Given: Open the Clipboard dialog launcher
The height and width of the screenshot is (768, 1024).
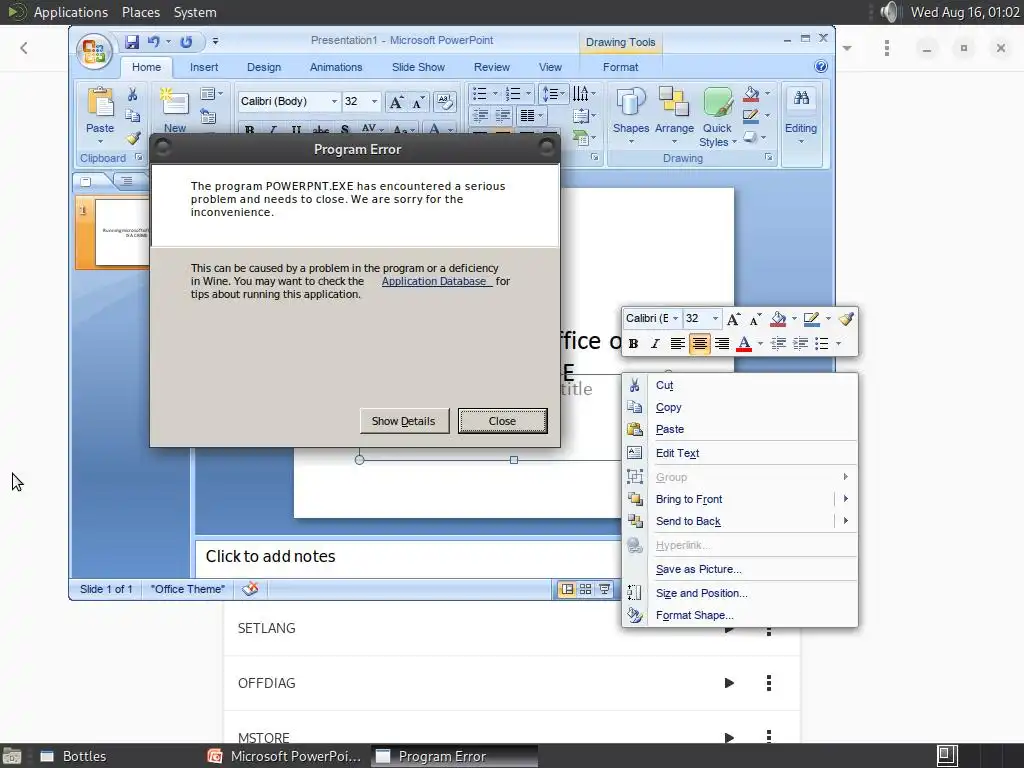Looking at the screenshot, I should click(138, 157).
